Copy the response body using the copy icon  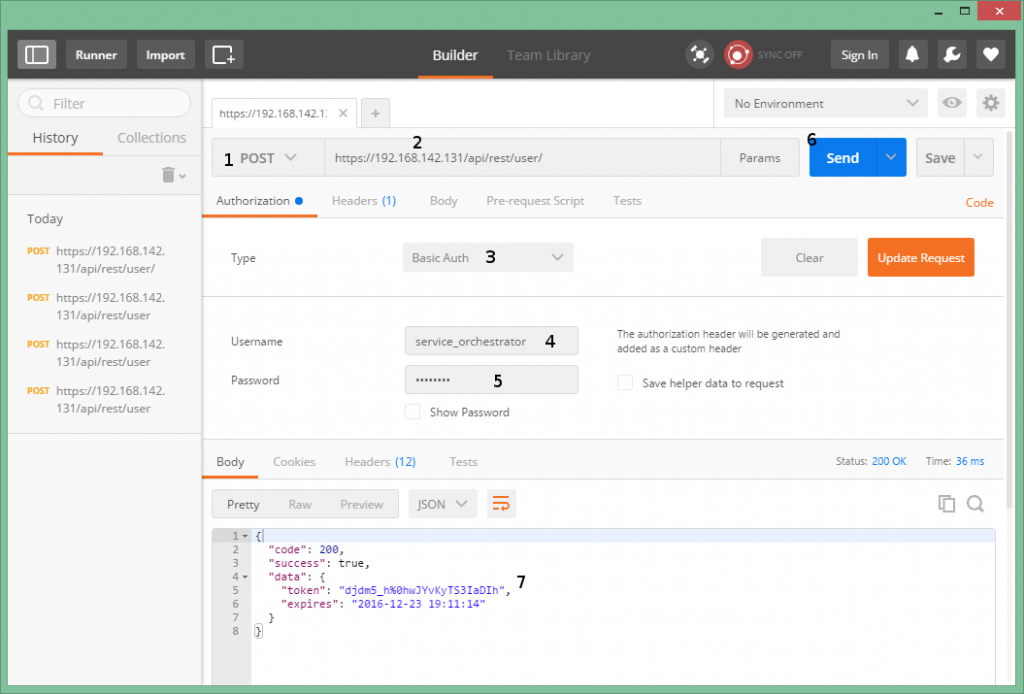coord(946,503)
